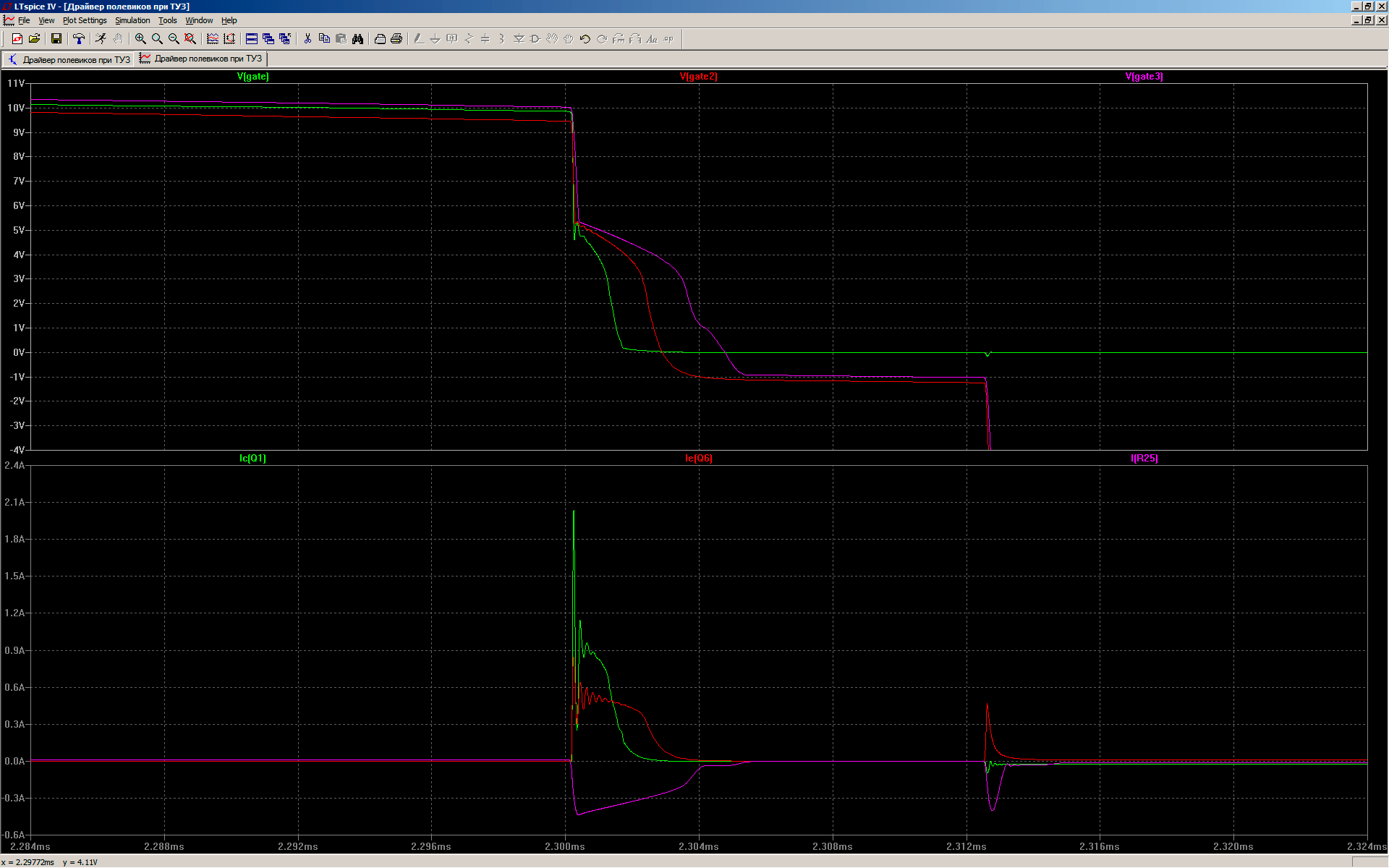Click the I(R25) trace label
The height and width of the screenshot is (868, 1389).
pos(1144,459)
